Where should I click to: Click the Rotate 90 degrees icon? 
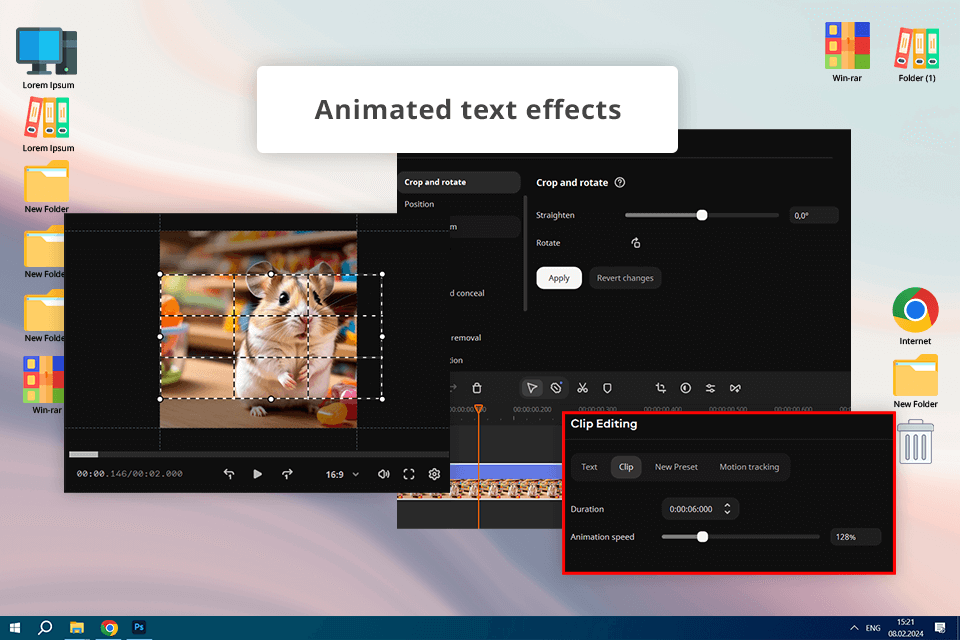click(x=636, y=243)
